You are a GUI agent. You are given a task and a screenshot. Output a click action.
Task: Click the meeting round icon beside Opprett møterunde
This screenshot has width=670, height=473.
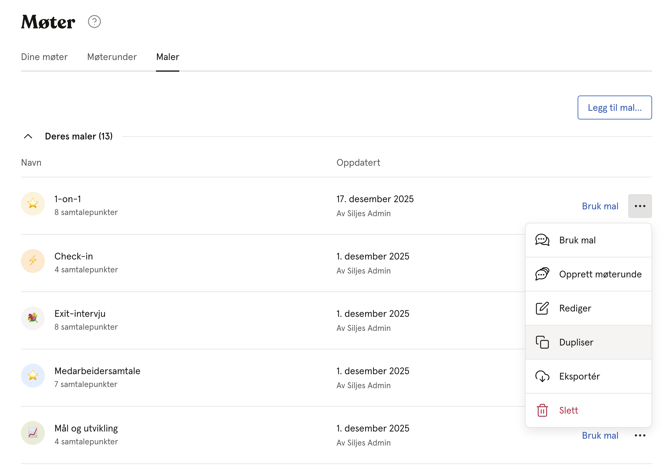coord(542,274)
